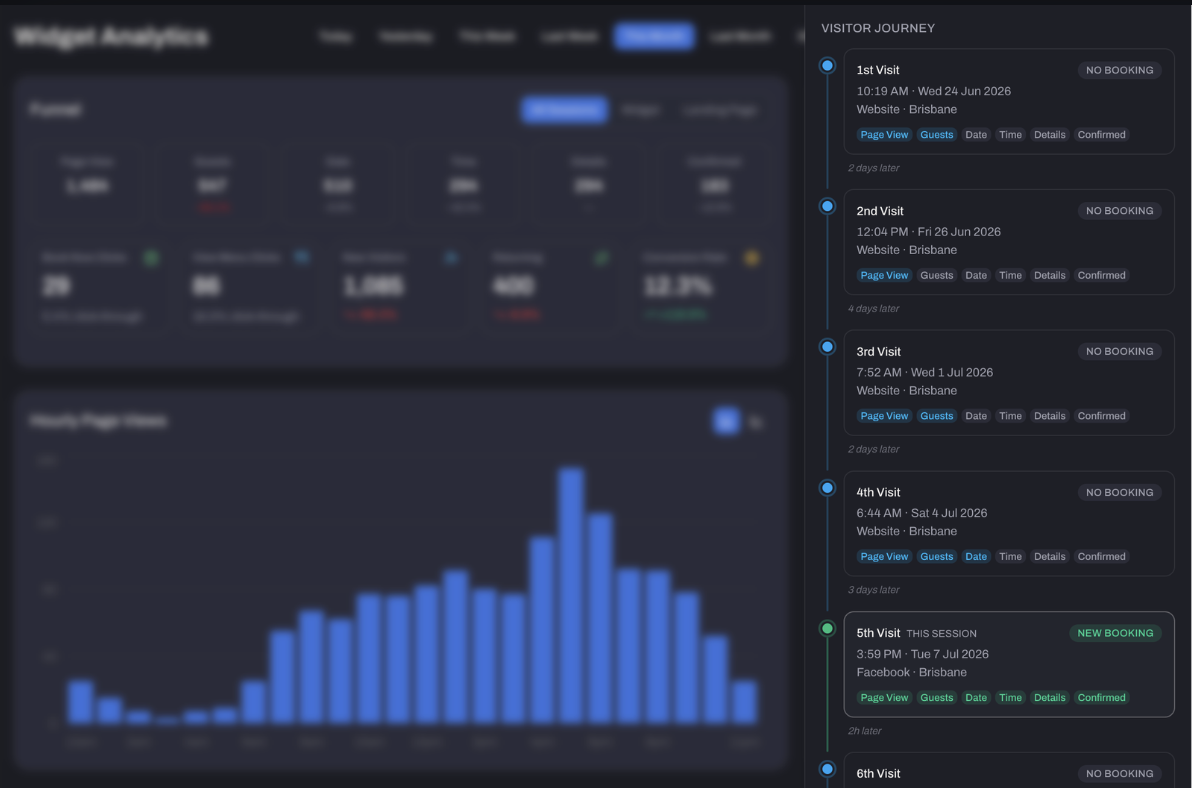Screen dimensions: 1192x788
Task: Click the NO BOOKING badge on 6th Visit
Action: (x=1119, y=774)
